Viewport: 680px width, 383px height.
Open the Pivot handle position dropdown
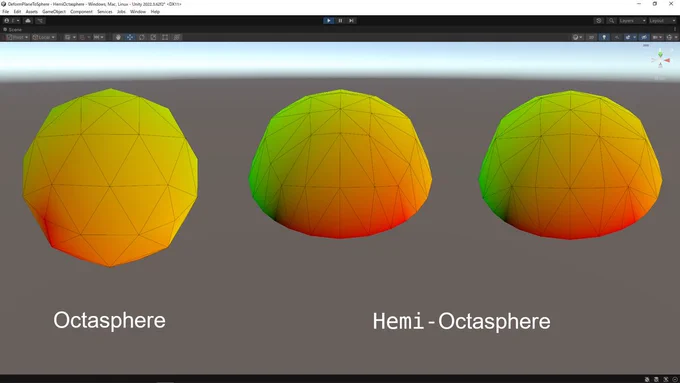click(17, 37)
